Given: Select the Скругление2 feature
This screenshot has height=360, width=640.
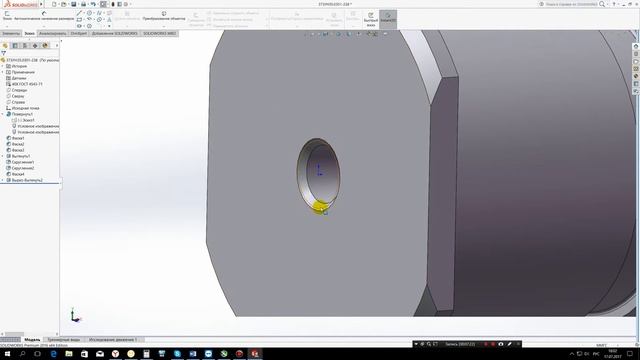Looking at the screenshot, I should point(20,168).
